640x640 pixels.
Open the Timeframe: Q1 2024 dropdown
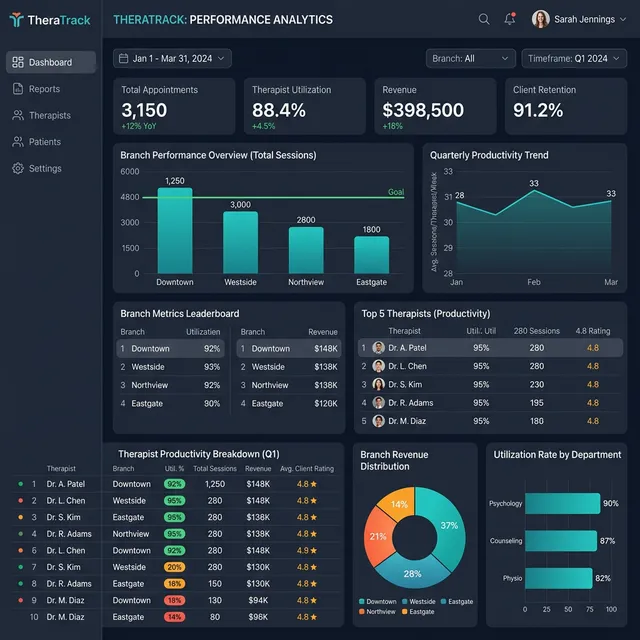574,58
